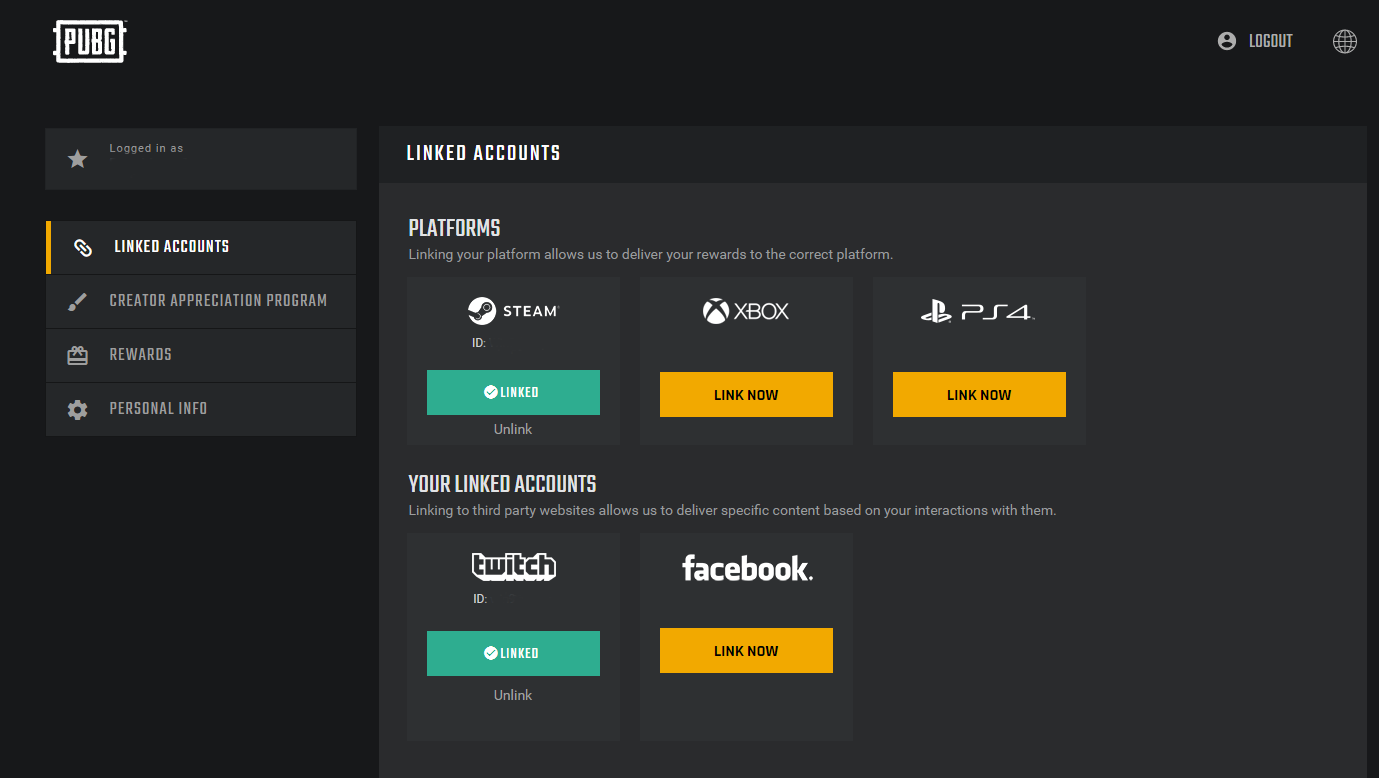Open the globe language selector
Image resolution: width=1379 pixels, height=778 pixels.
(1345, 41)
